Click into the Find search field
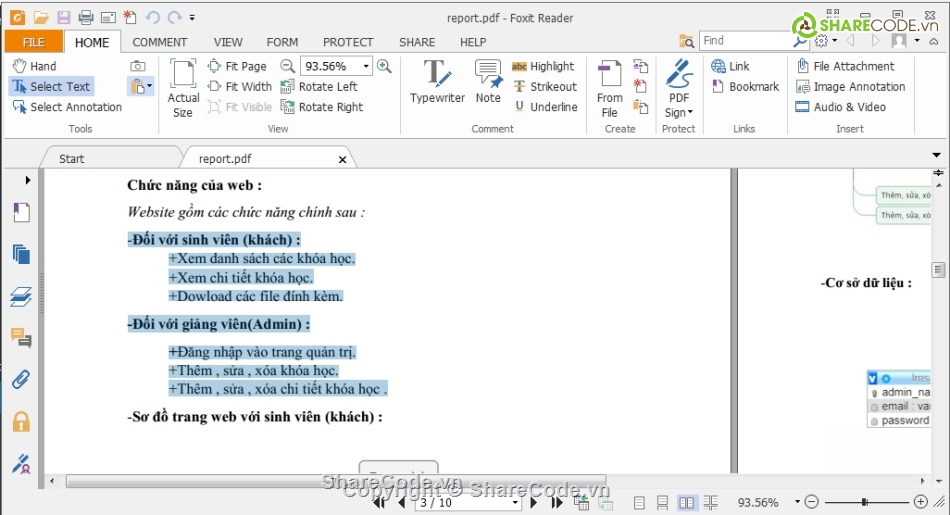 point(745,41)
